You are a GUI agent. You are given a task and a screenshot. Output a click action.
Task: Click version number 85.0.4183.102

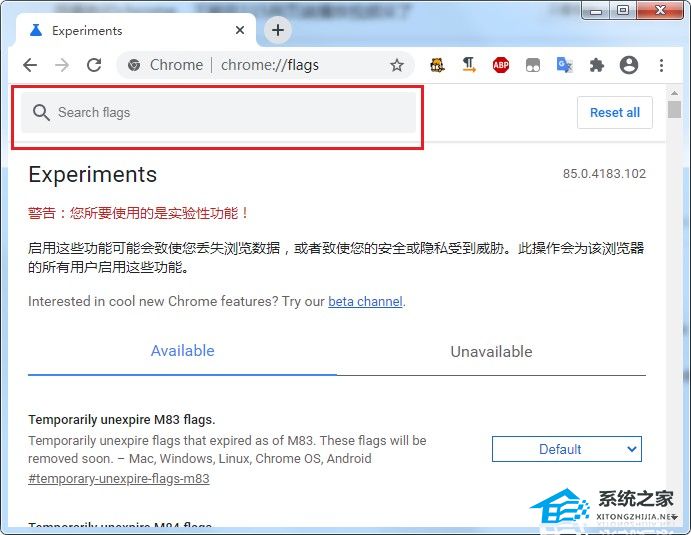[x=604, y=174]
